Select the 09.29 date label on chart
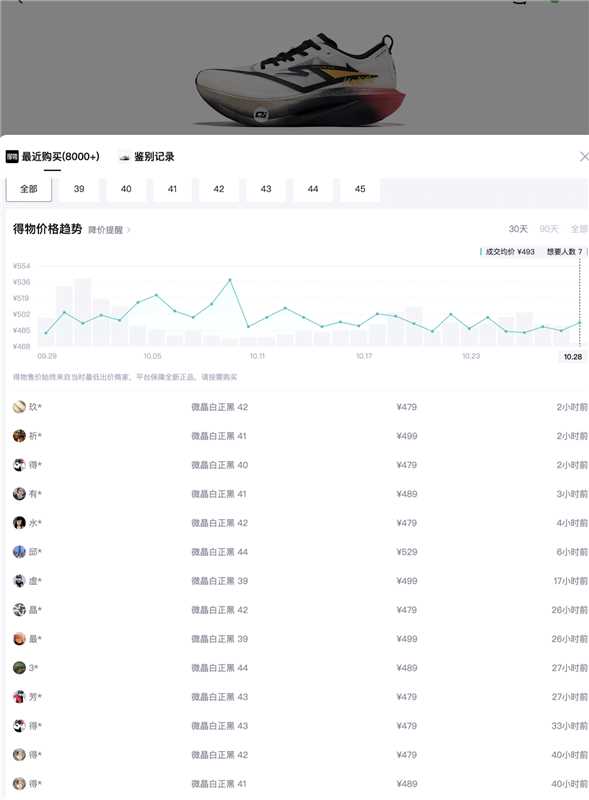This screenshot has width=589, height=800. [47, 356]
